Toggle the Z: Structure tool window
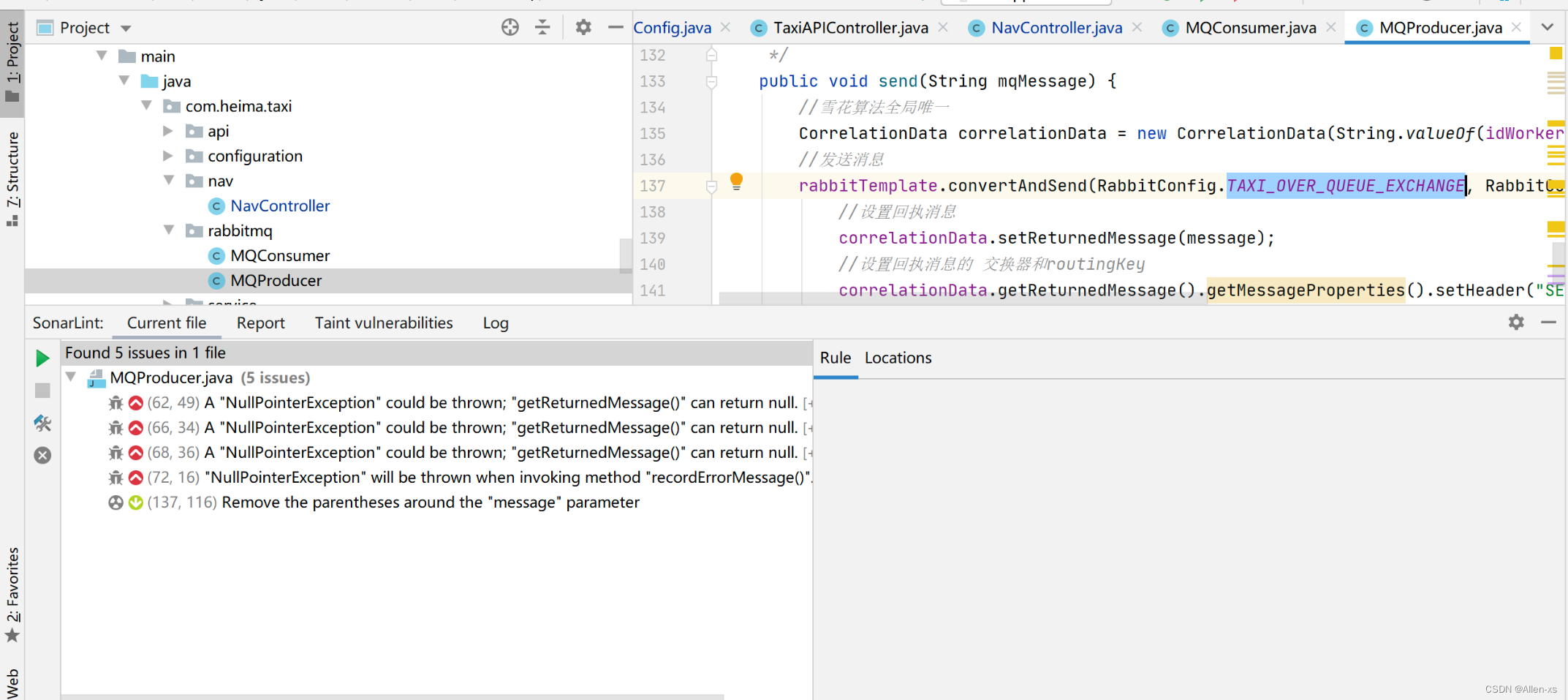 click(12, 178)
